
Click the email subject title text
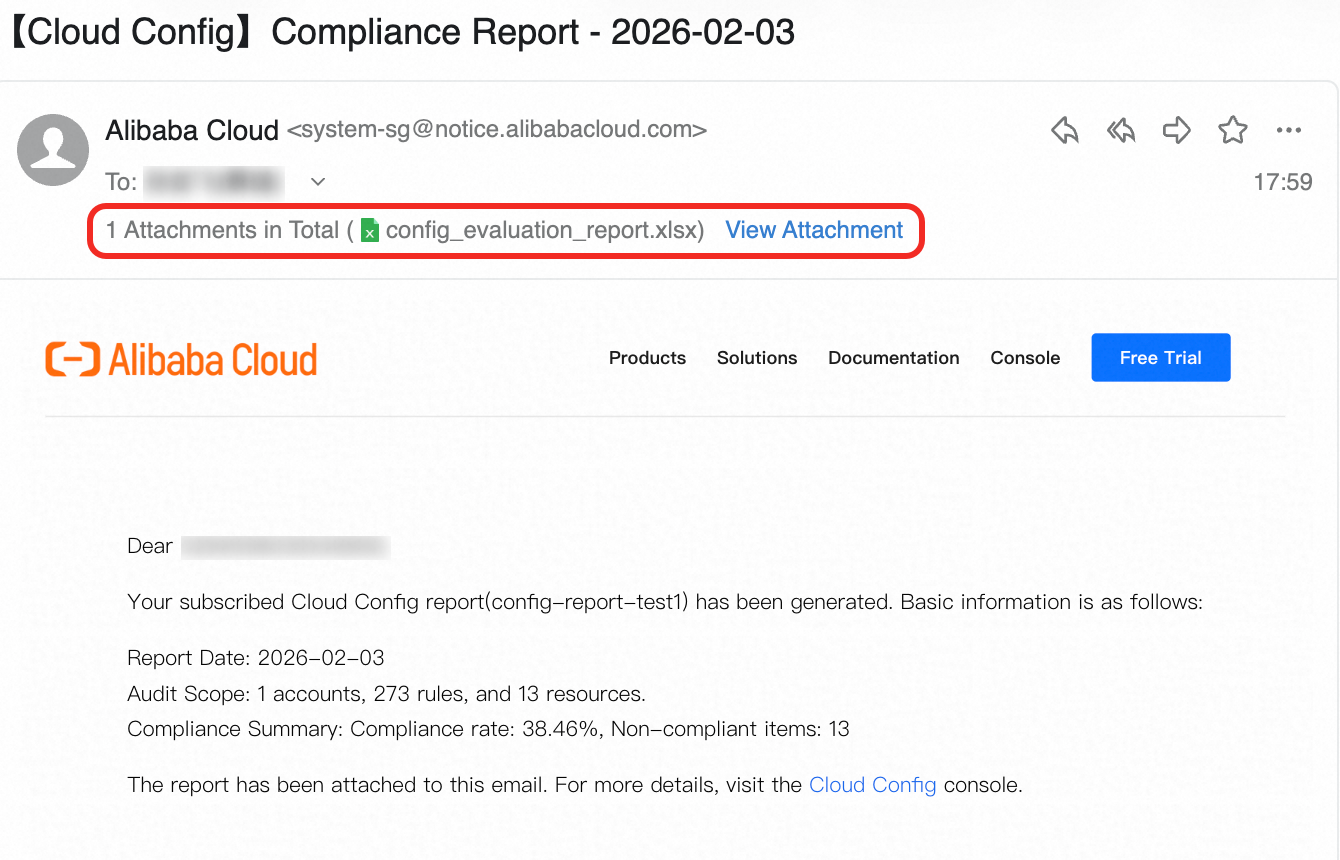click(x=402, y=32)
